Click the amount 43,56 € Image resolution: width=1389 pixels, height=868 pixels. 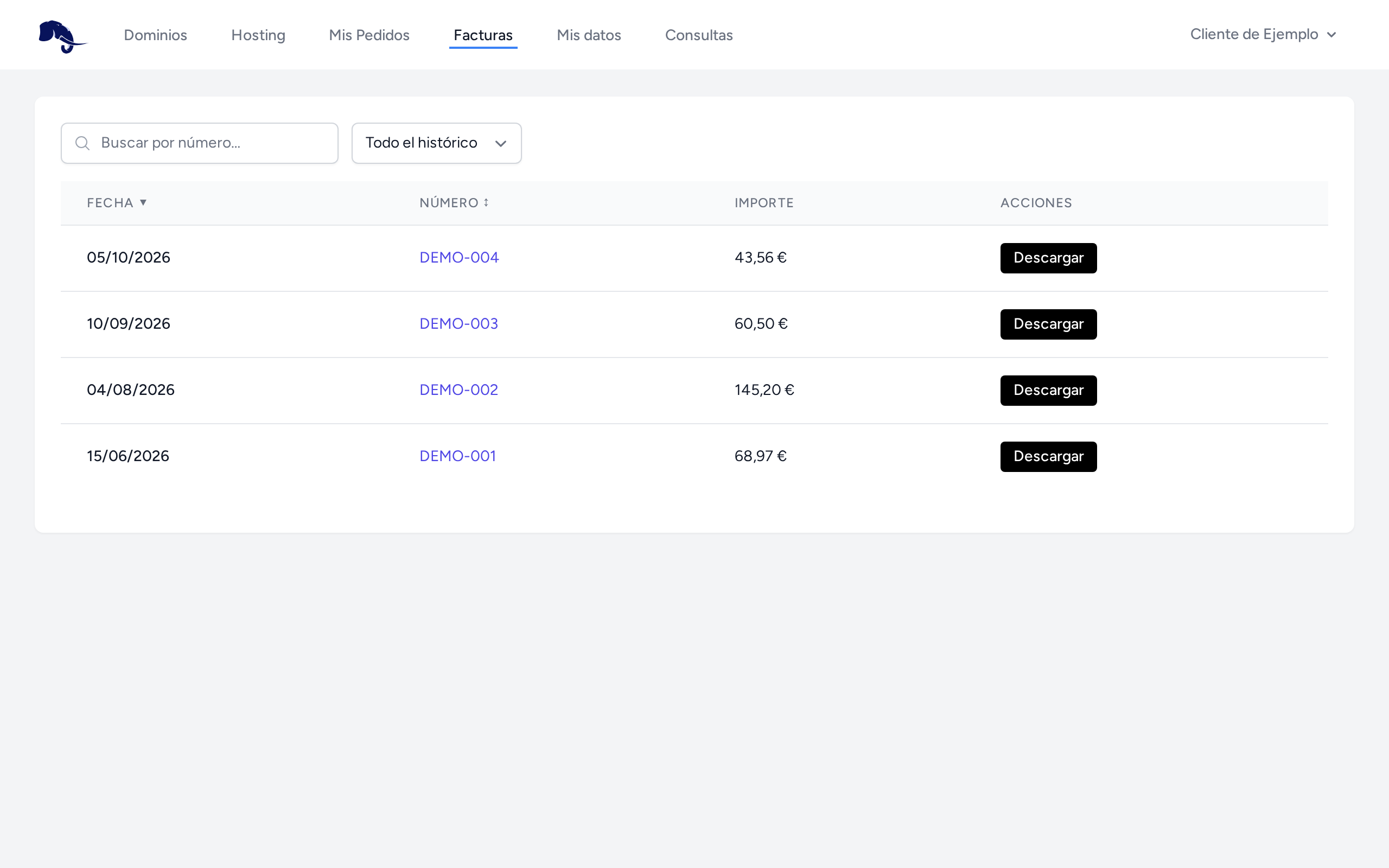pos(761,257)
